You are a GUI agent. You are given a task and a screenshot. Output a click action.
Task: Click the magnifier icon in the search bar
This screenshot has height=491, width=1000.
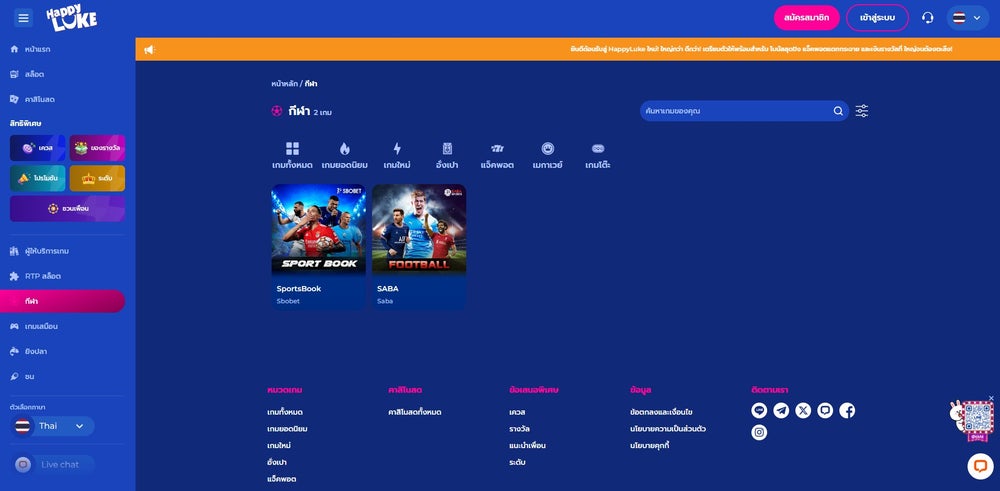[838, 111]
